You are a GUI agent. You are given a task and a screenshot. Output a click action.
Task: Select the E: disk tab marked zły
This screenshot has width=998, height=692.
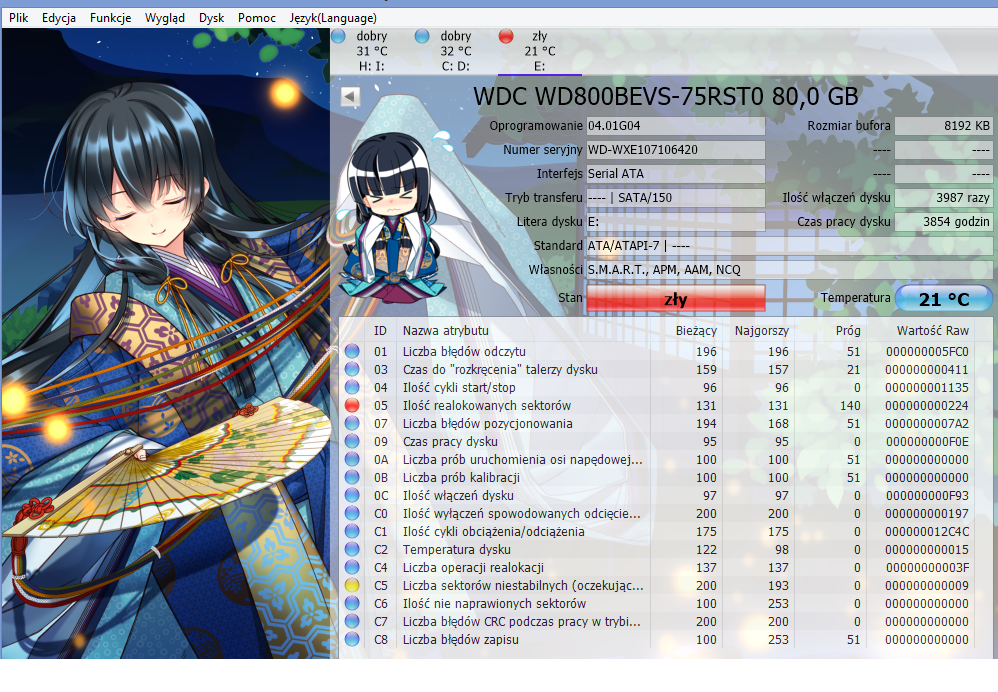coord(540,51)
